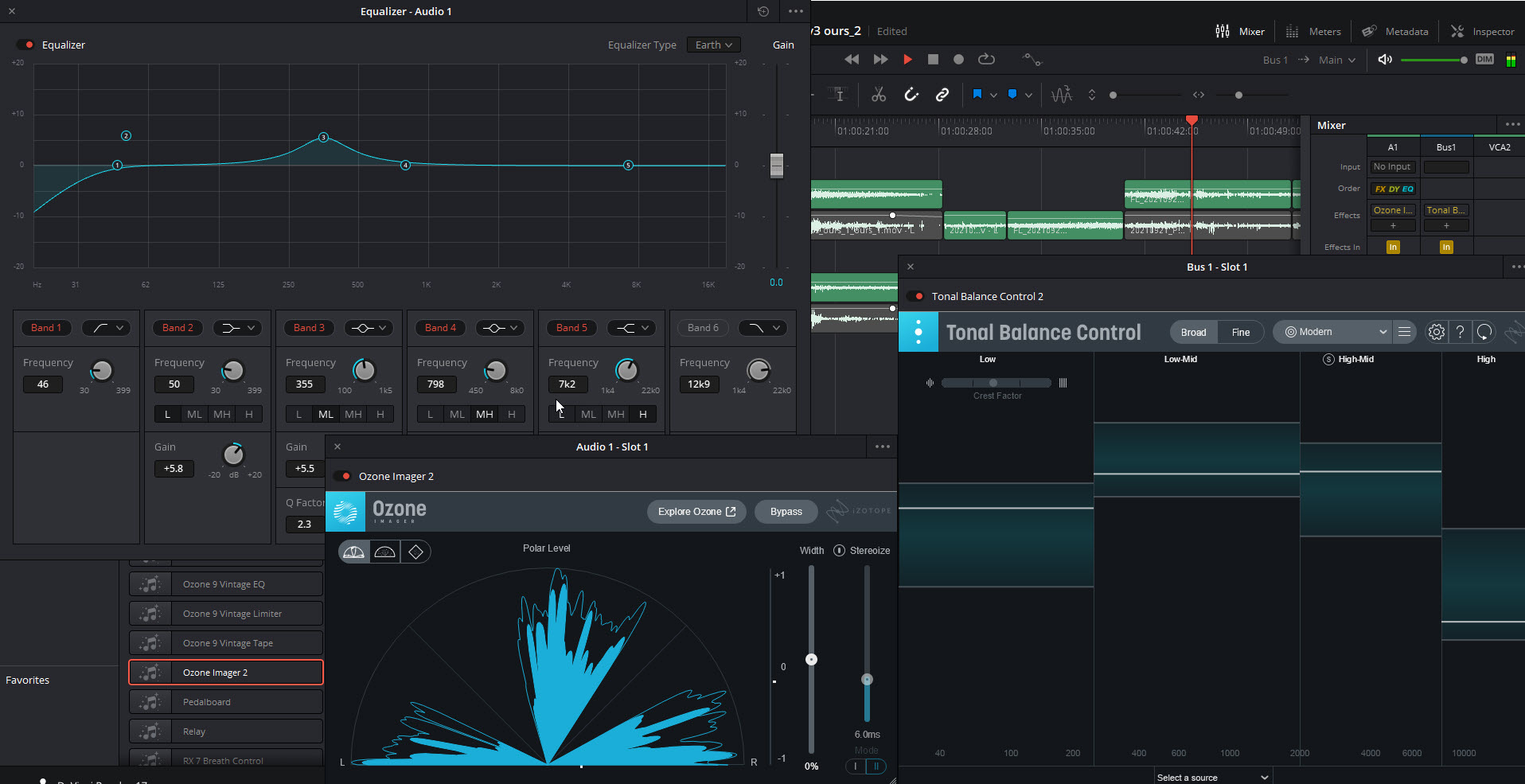This screenshot has height=784, width=1525.
Task: Open the Band 1 filter shape dropdown
Action: [106, 327]
